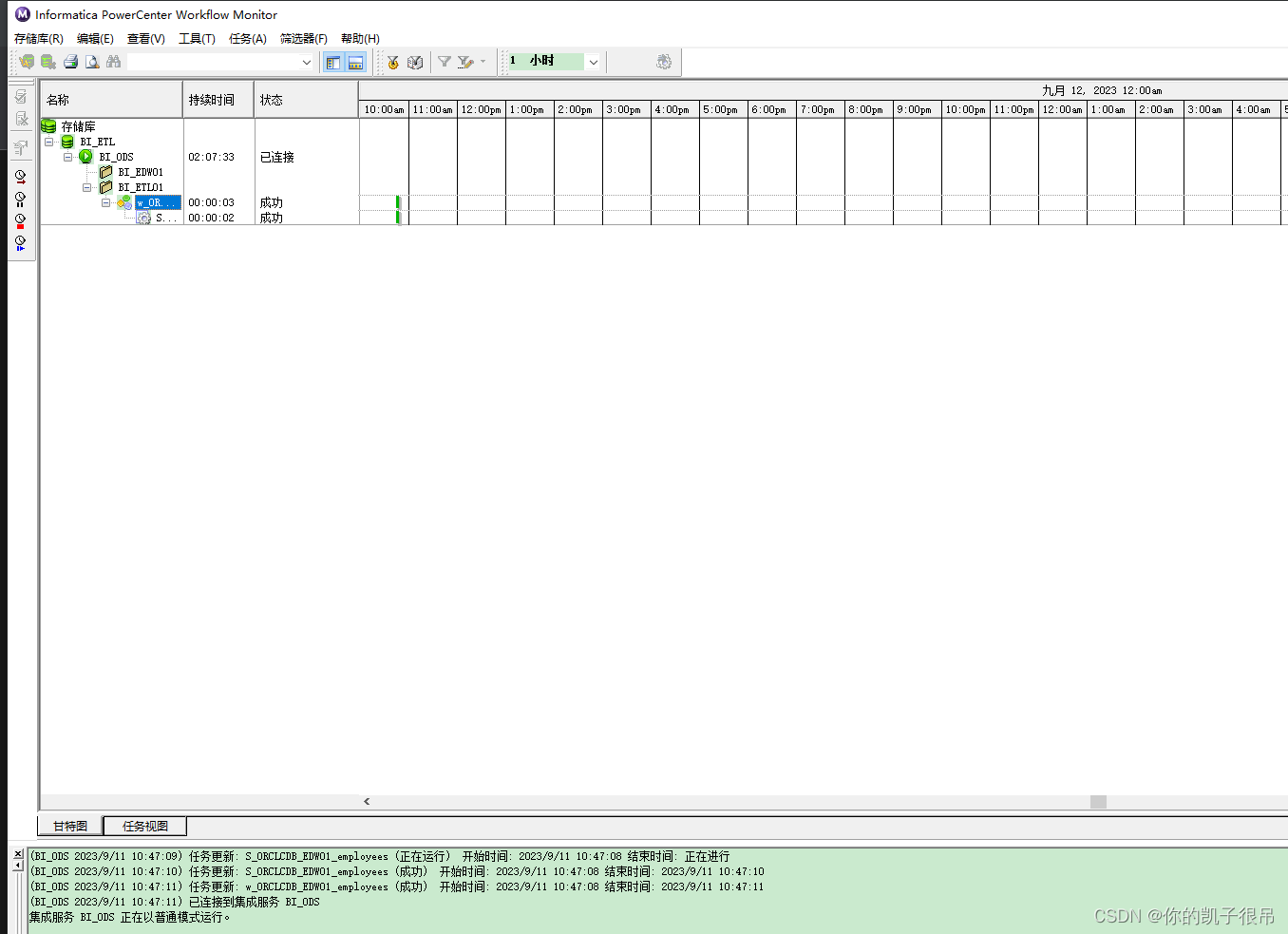
Task: Toggle the filter icon in the toolbar
Action: [x=444, y=61]
